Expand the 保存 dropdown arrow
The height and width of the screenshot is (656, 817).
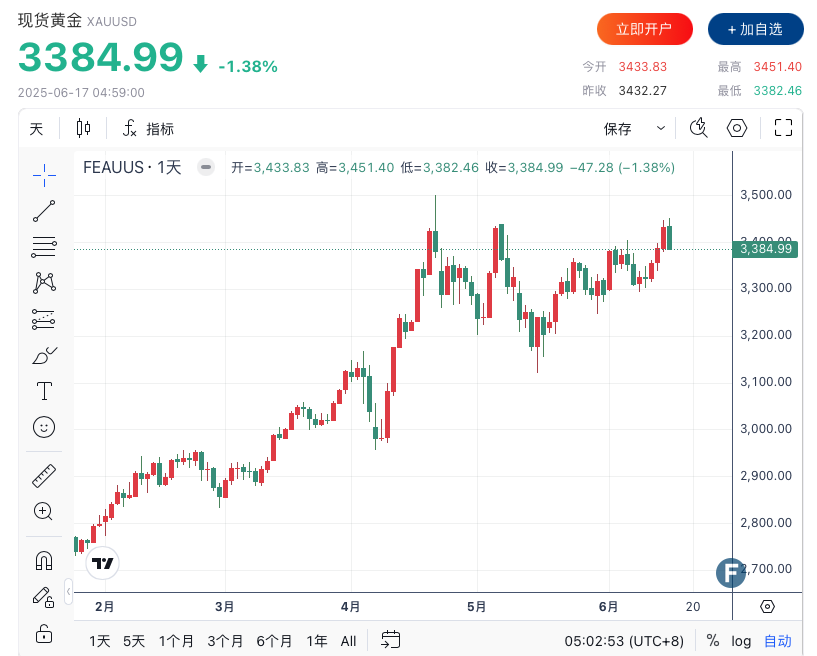point(661,128)
